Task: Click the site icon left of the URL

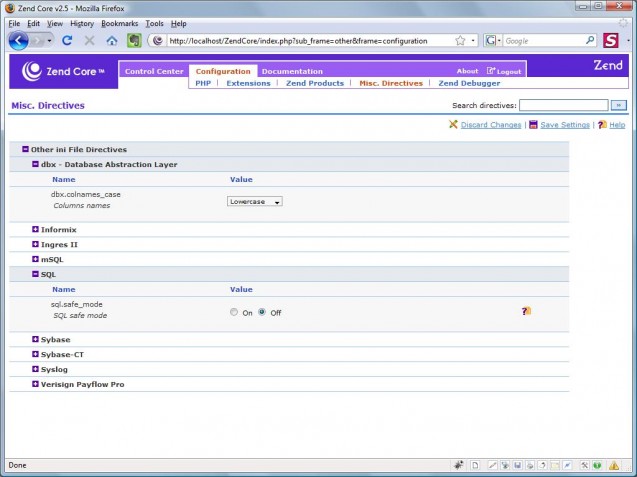Action: (x=158, y=41)
